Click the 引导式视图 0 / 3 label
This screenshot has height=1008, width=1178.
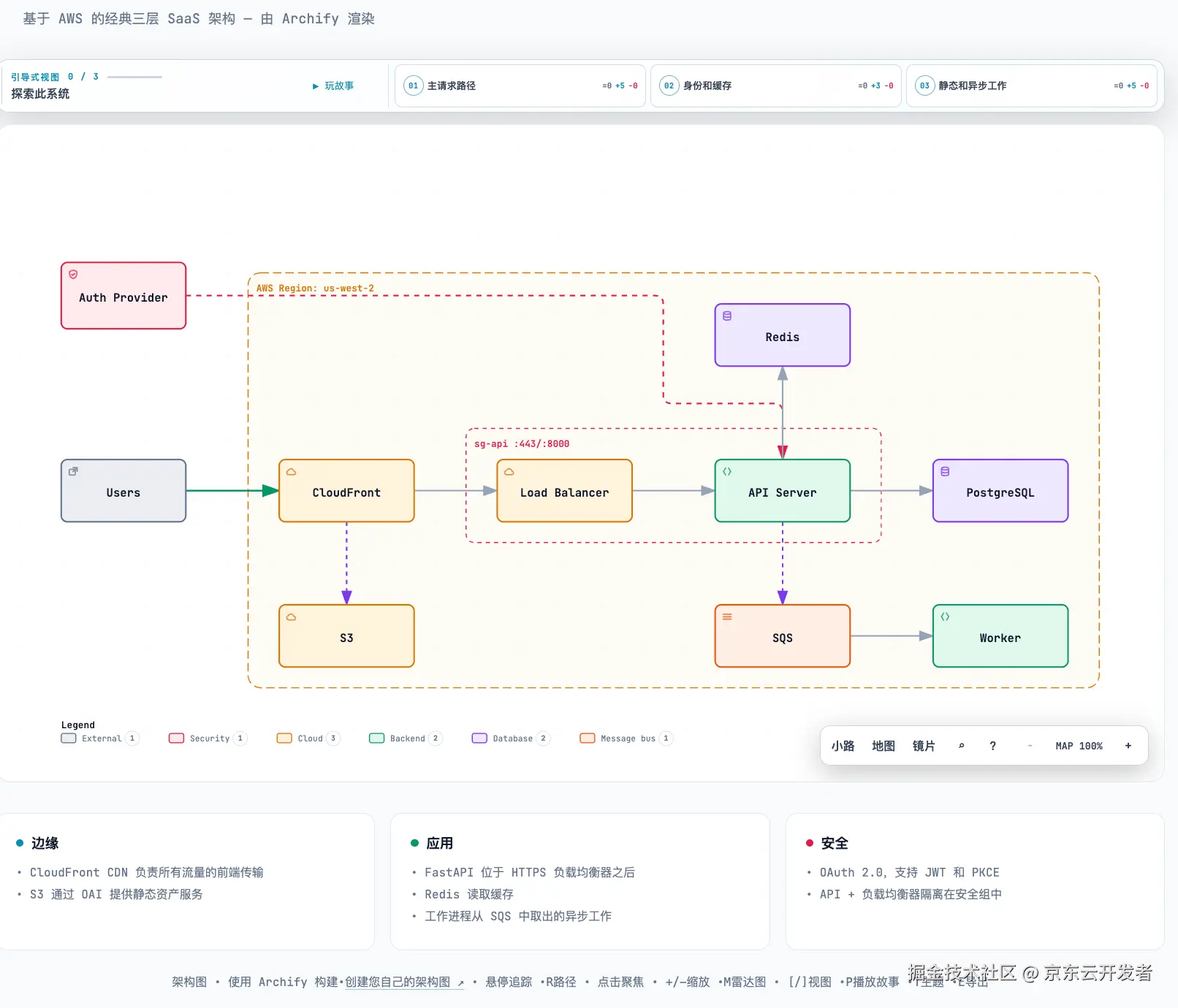(55, 77)
